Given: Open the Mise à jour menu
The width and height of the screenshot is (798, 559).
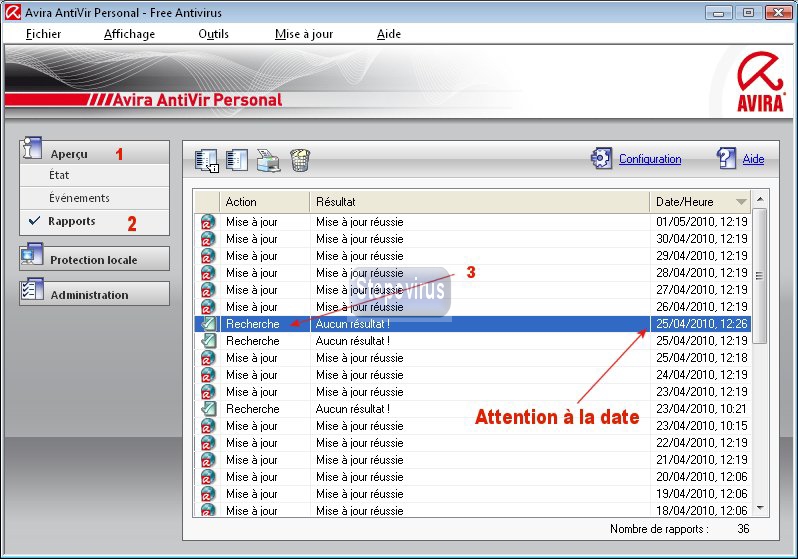Looking at the screenshot, I should point(304,34).
